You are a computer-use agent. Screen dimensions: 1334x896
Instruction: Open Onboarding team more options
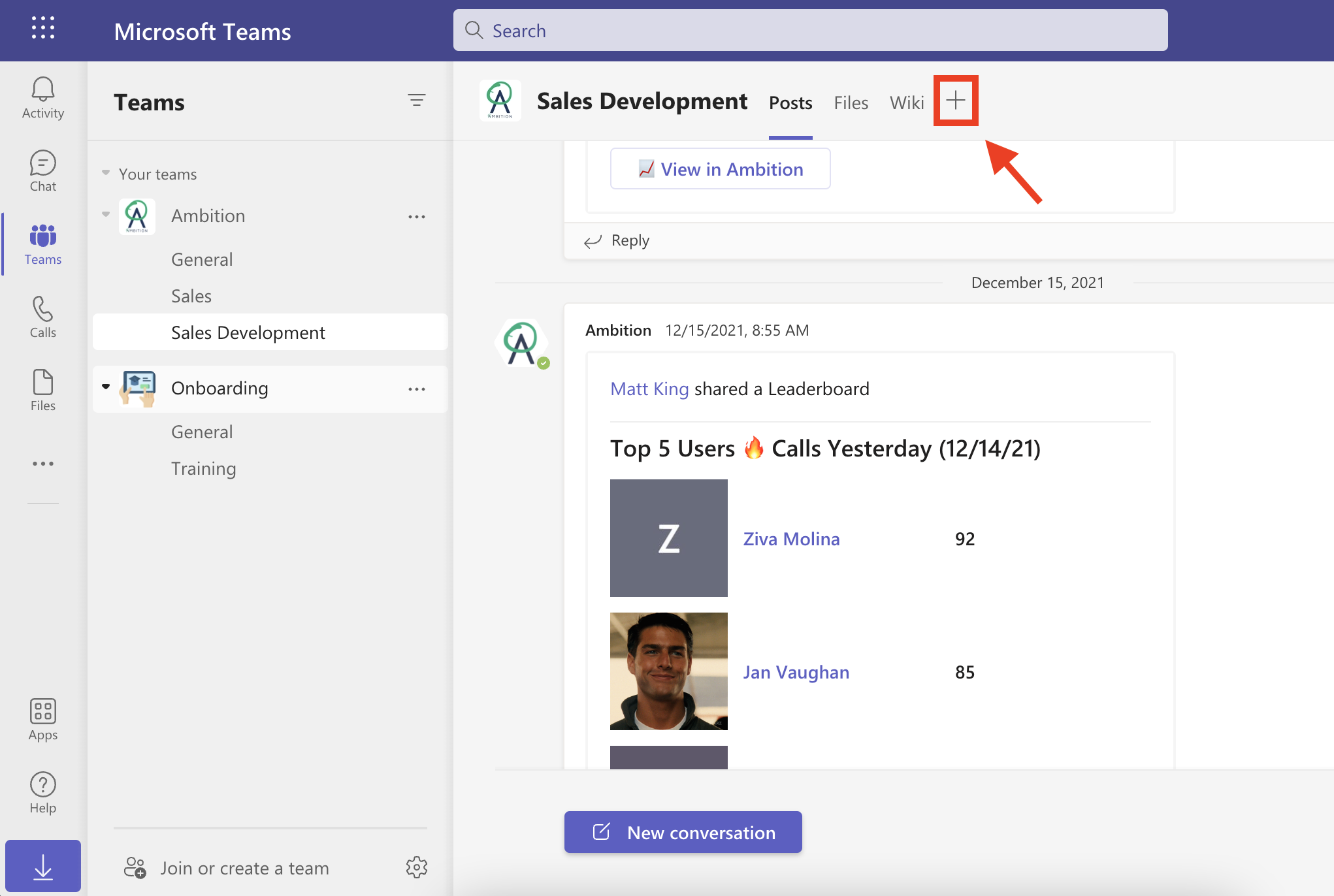417,389
